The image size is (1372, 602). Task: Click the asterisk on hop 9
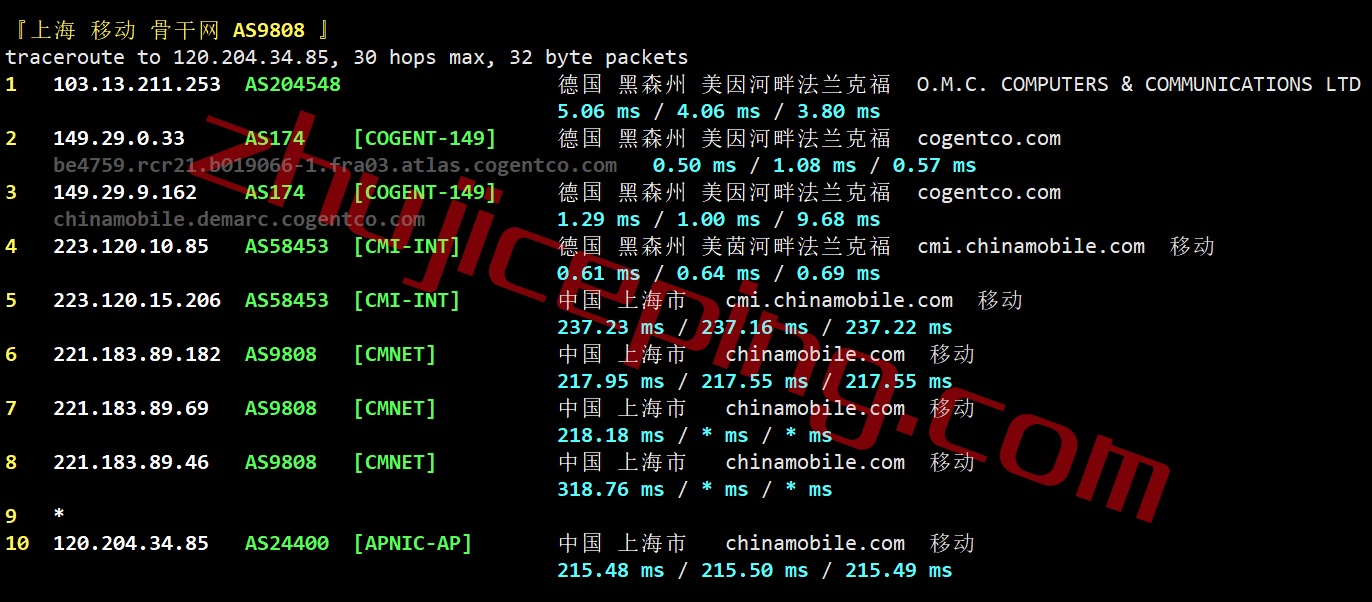[59, 514]
